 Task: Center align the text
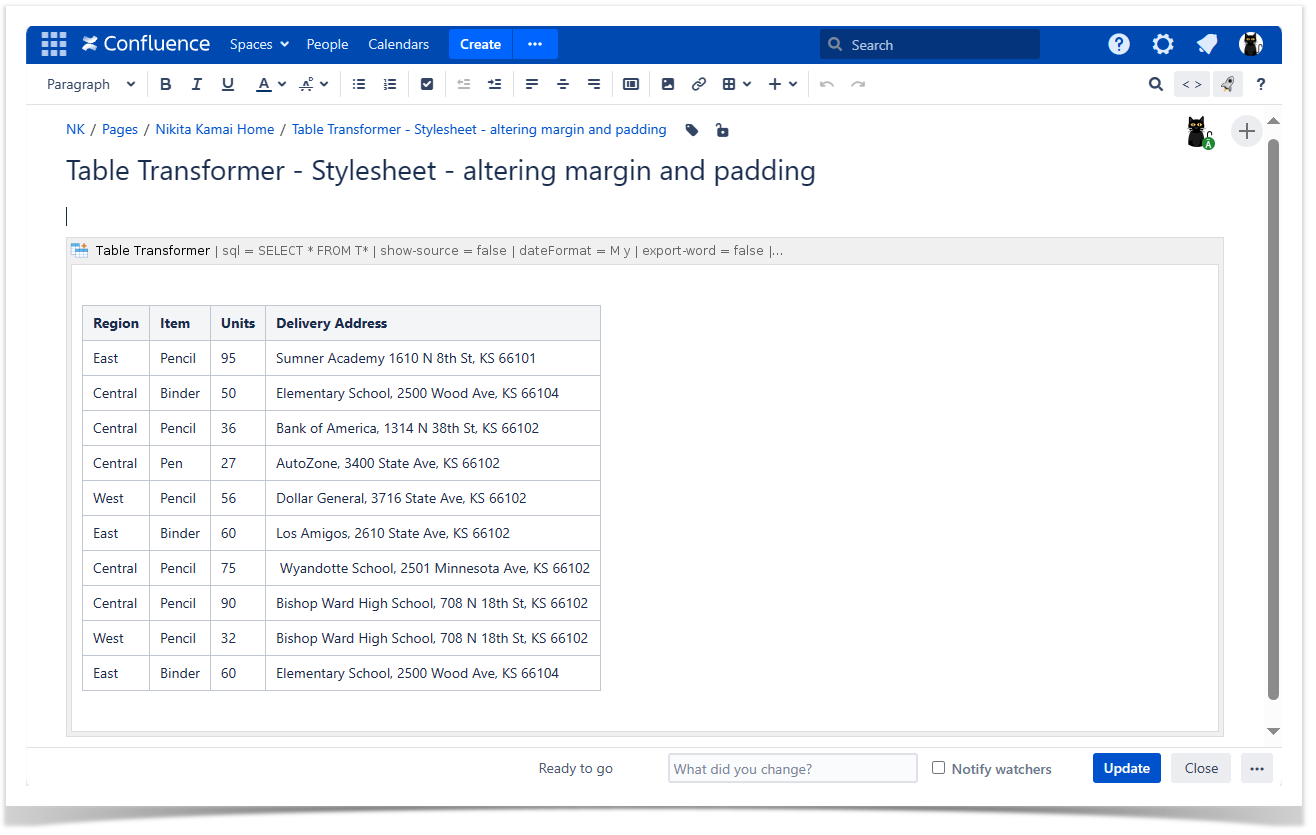coord(563,85)
